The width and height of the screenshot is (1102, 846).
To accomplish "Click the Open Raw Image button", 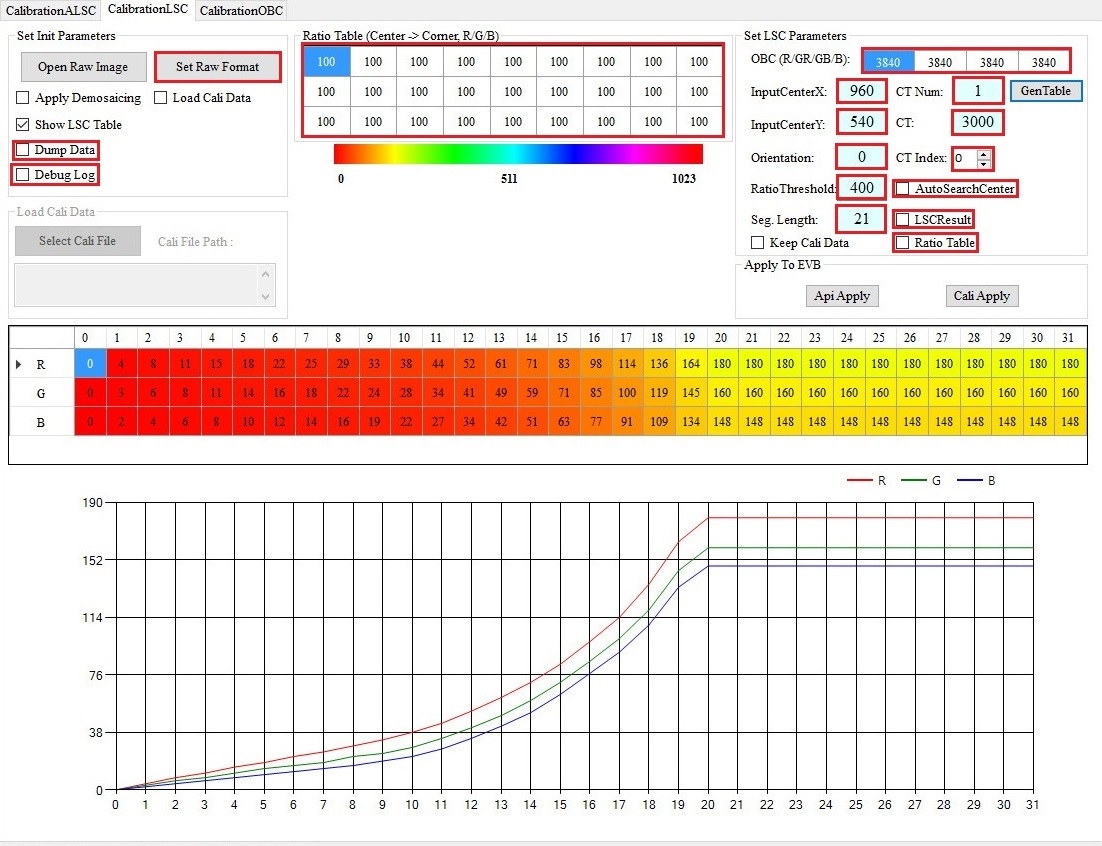I will [x=83, y=67].
